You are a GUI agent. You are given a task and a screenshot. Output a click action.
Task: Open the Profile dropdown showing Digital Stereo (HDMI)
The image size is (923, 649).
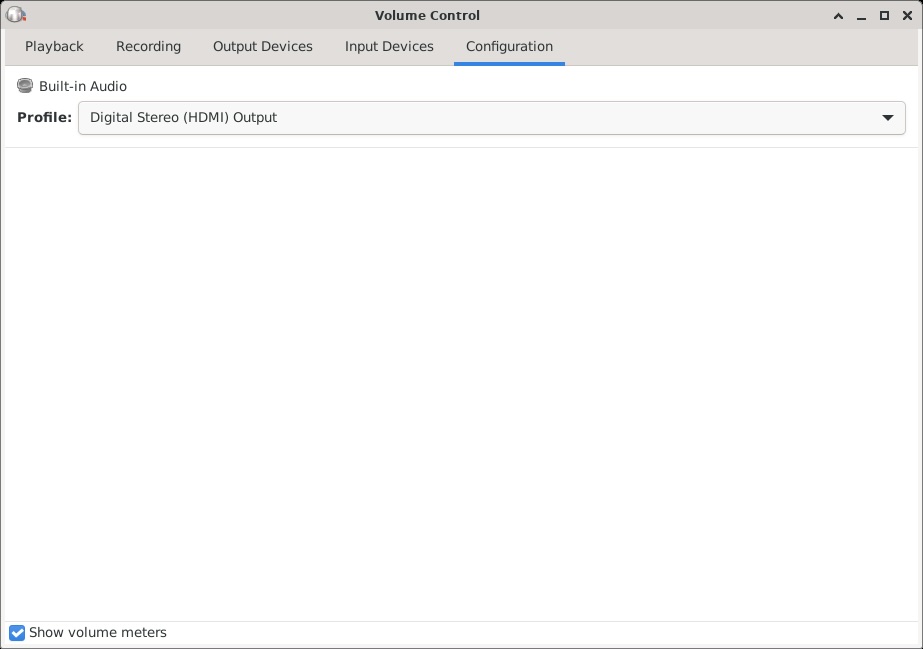(480, 118)
